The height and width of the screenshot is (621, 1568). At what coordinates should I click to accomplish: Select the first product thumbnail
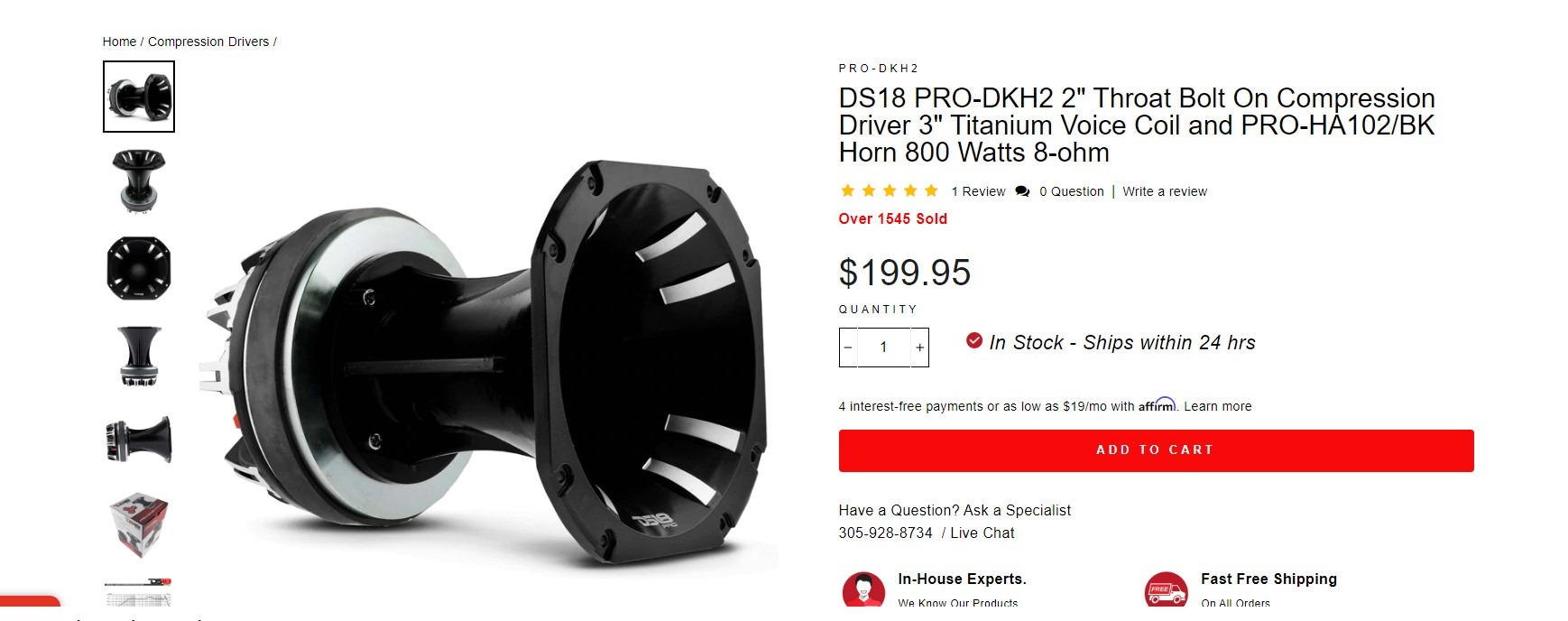(139, 97)
